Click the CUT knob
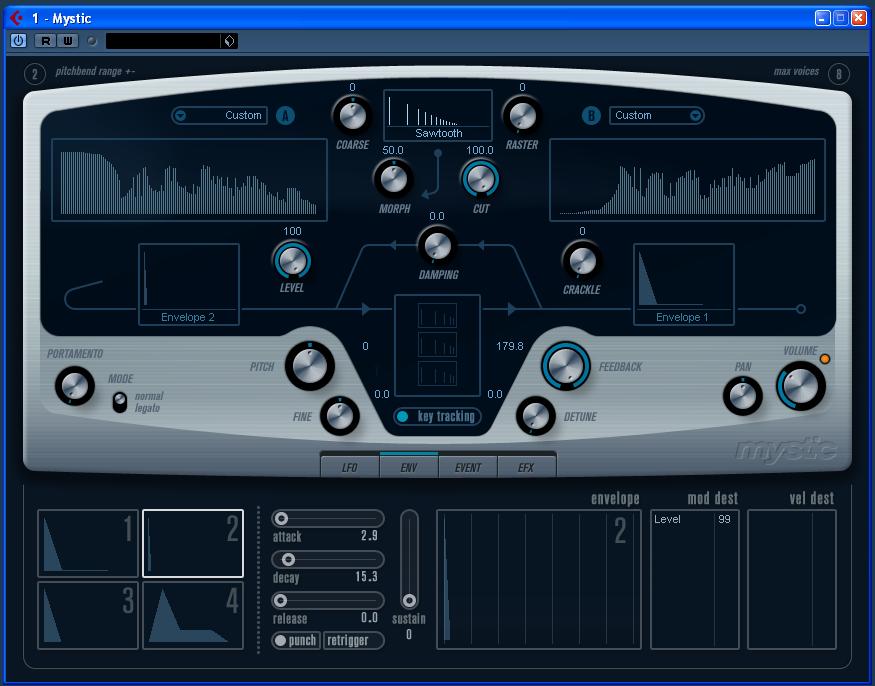This screenshot has height=686, width=875. [x=480, y=179]
